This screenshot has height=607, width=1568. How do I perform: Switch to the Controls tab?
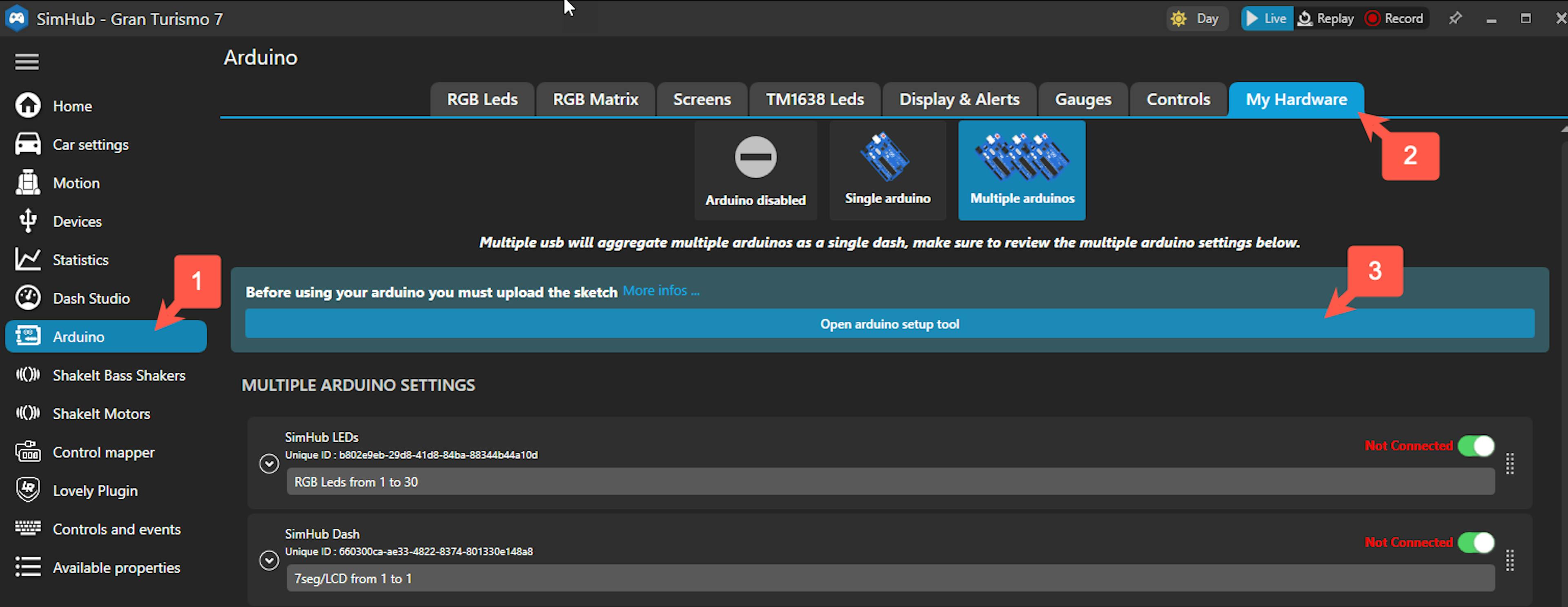pyautogui.click(x=1178, y=99)
